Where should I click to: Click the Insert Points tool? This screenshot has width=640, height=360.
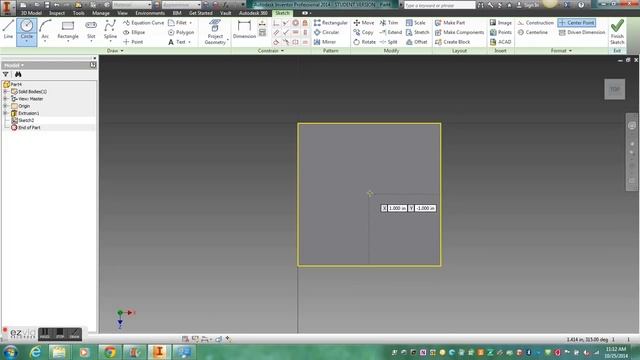click(500, 32)
